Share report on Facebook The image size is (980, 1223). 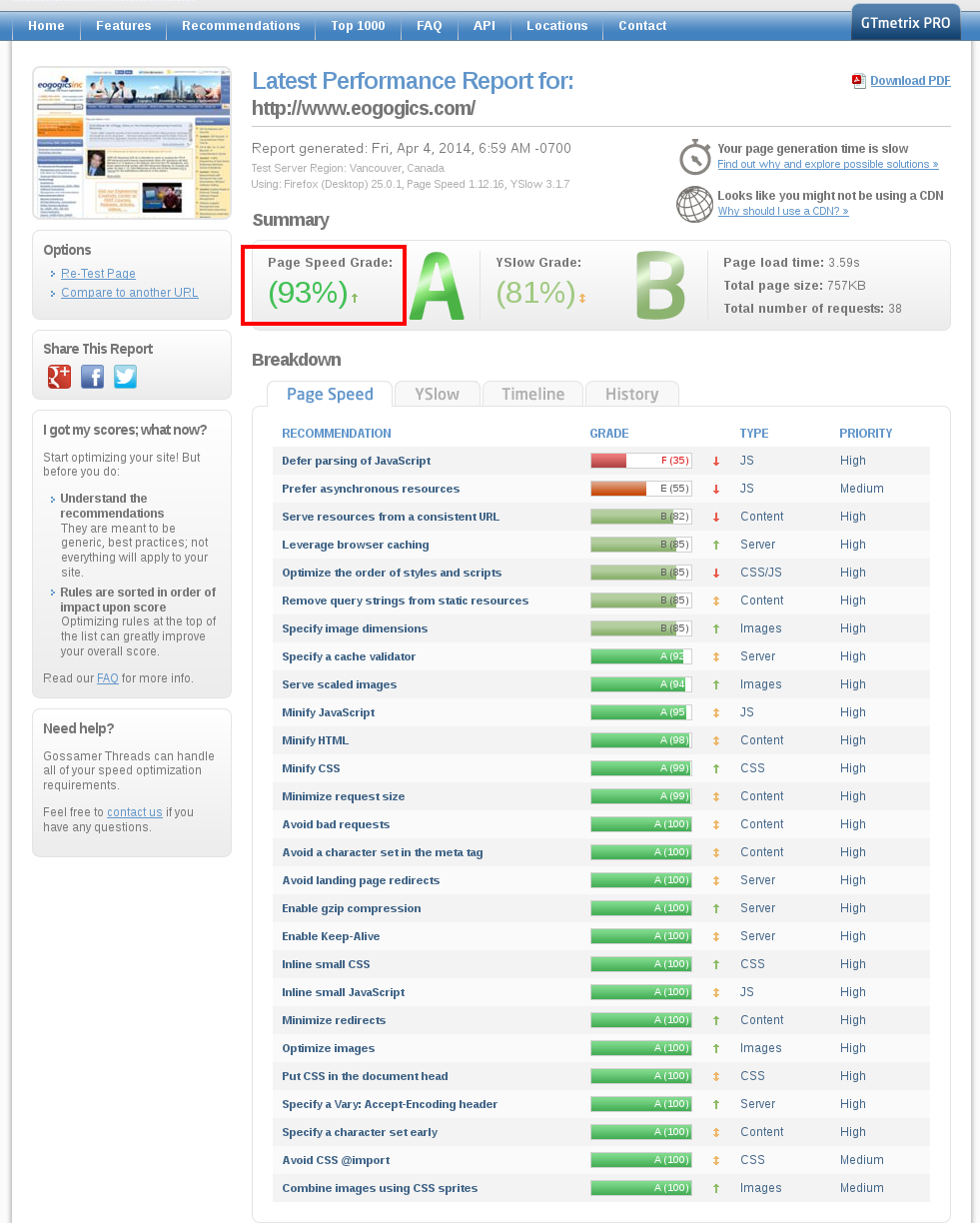click(92, 377)
